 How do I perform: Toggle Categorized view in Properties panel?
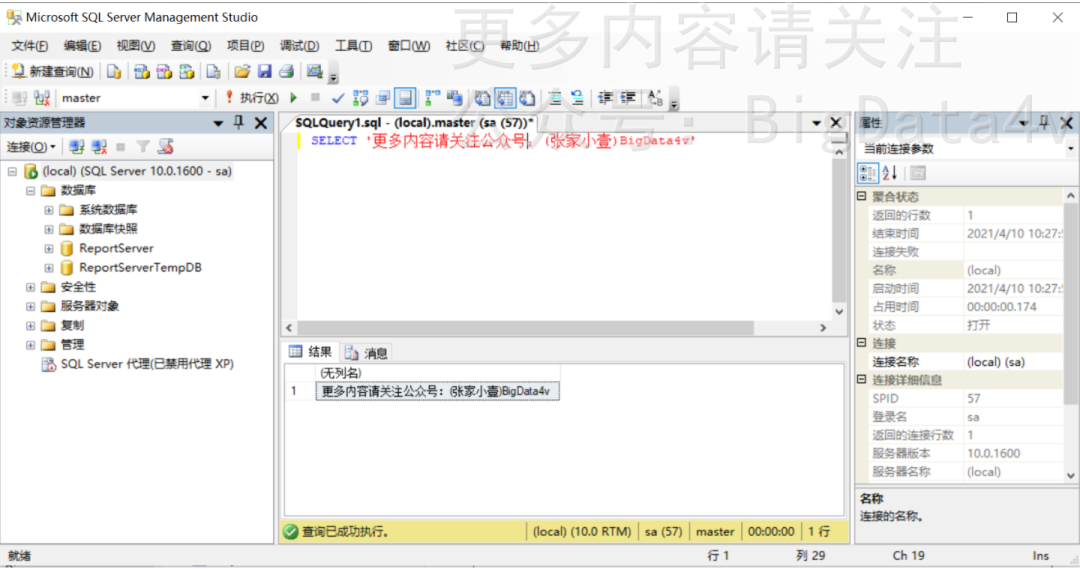pyautogui.click(x=868, y=173)
